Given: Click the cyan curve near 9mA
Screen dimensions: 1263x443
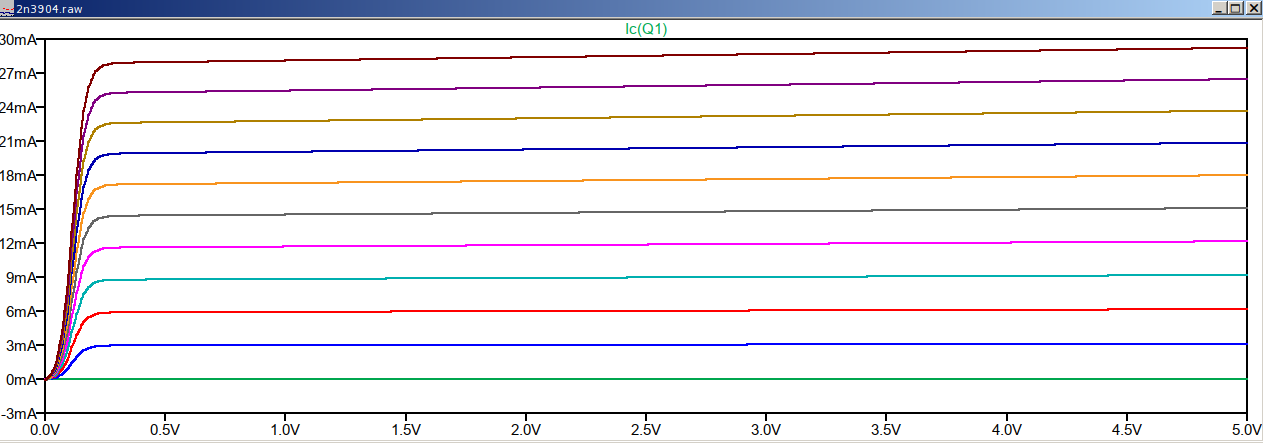Looking at the screenshot, I should (x=645, y=278).
